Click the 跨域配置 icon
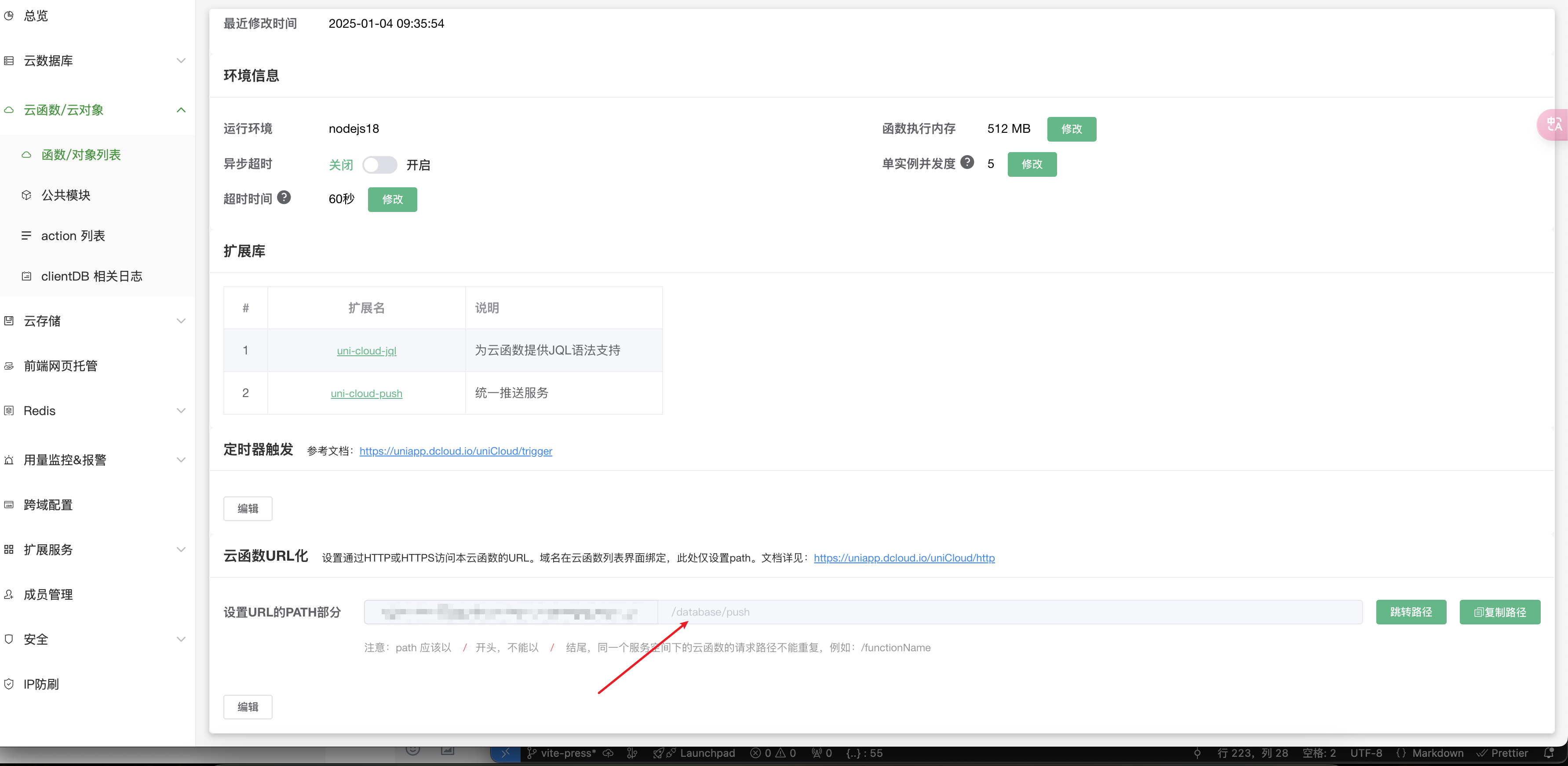Image resolution: width=1568 pixels, height=766 pixels. pos(8,505)
